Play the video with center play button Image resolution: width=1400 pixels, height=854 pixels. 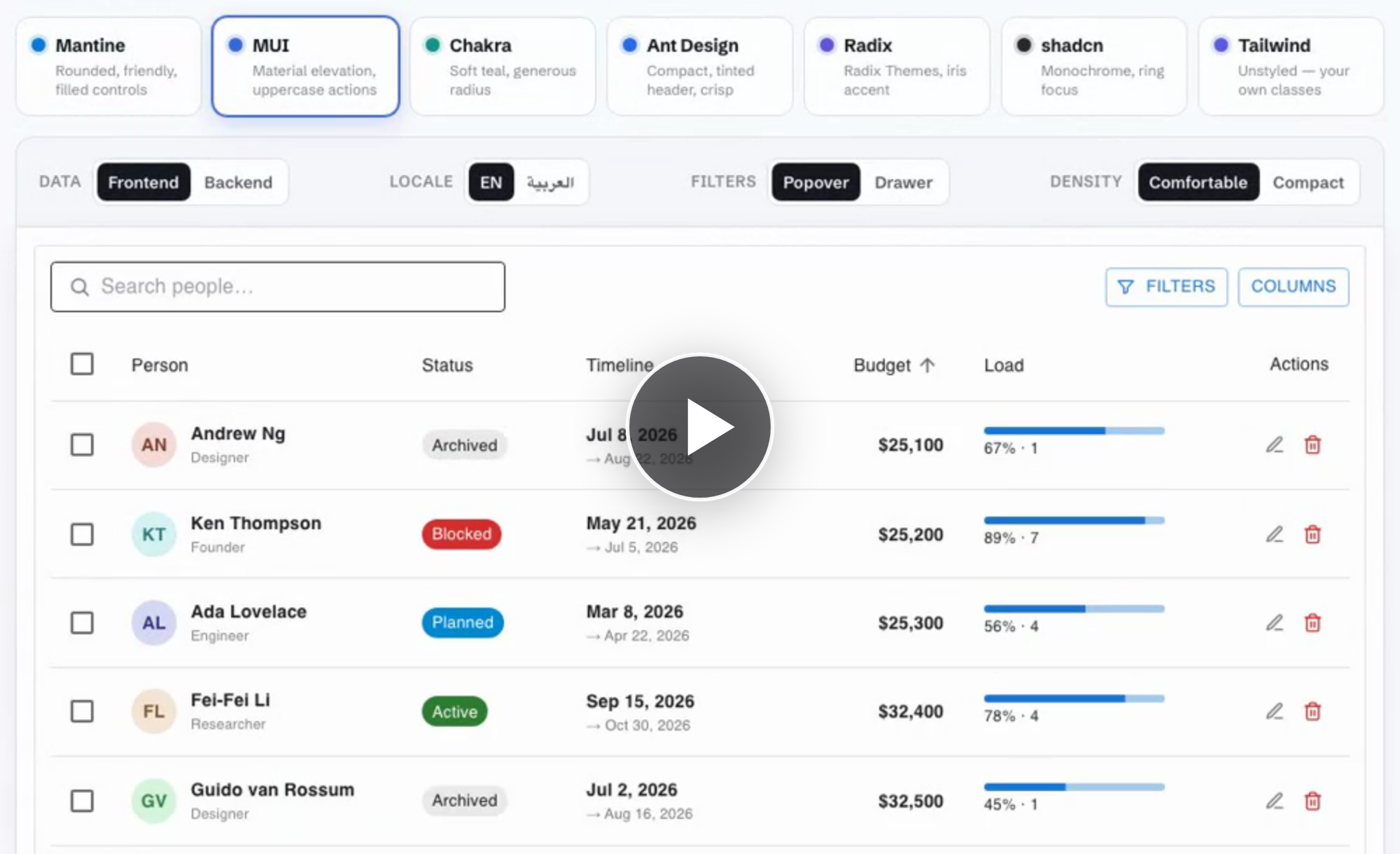[700, 427]
